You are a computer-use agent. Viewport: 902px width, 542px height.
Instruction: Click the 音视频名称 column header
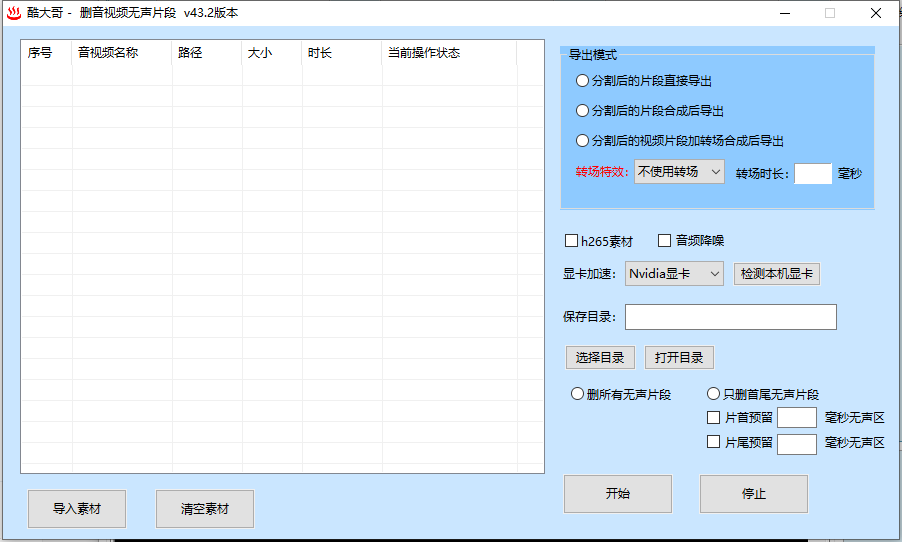click(122, 53)
